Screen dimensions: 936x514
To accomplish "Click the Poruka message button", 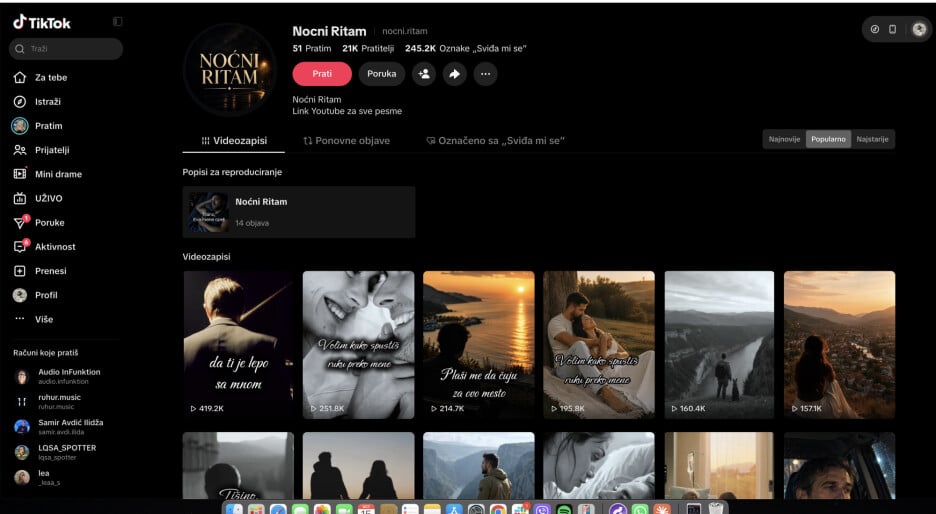I will coord(381,74).
